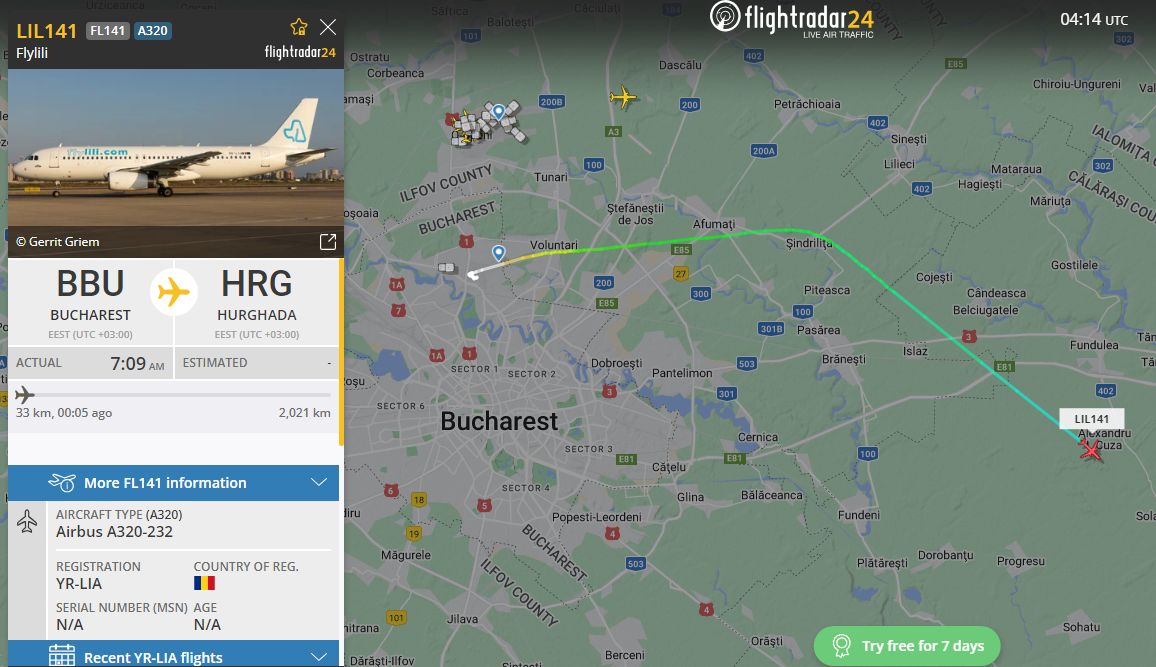Select the LIL141 callsign label on map

click(x=1091, y=419)
